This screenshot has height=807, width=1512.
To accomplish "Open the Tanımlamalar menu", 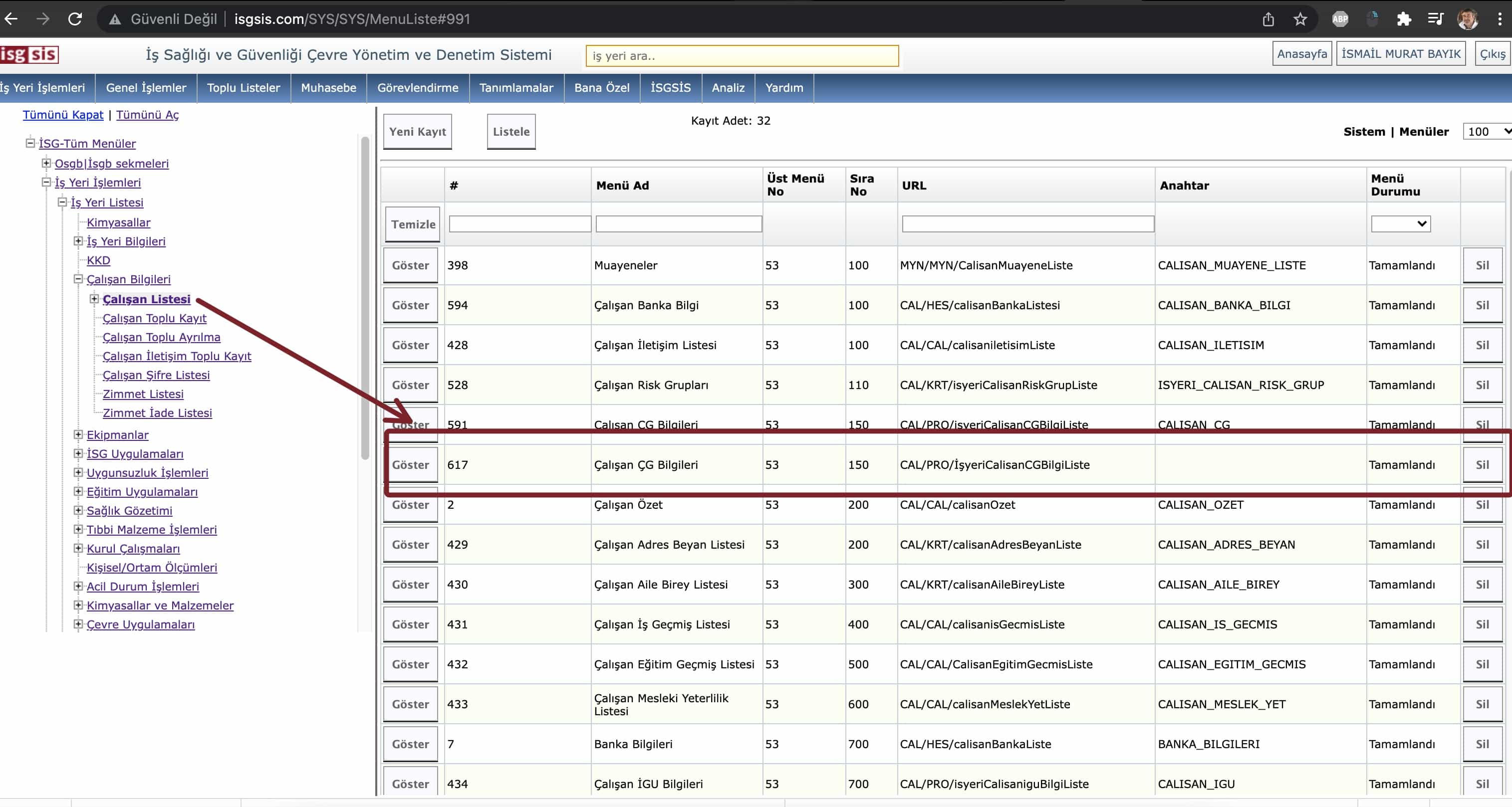I will [x=516, y=88].
